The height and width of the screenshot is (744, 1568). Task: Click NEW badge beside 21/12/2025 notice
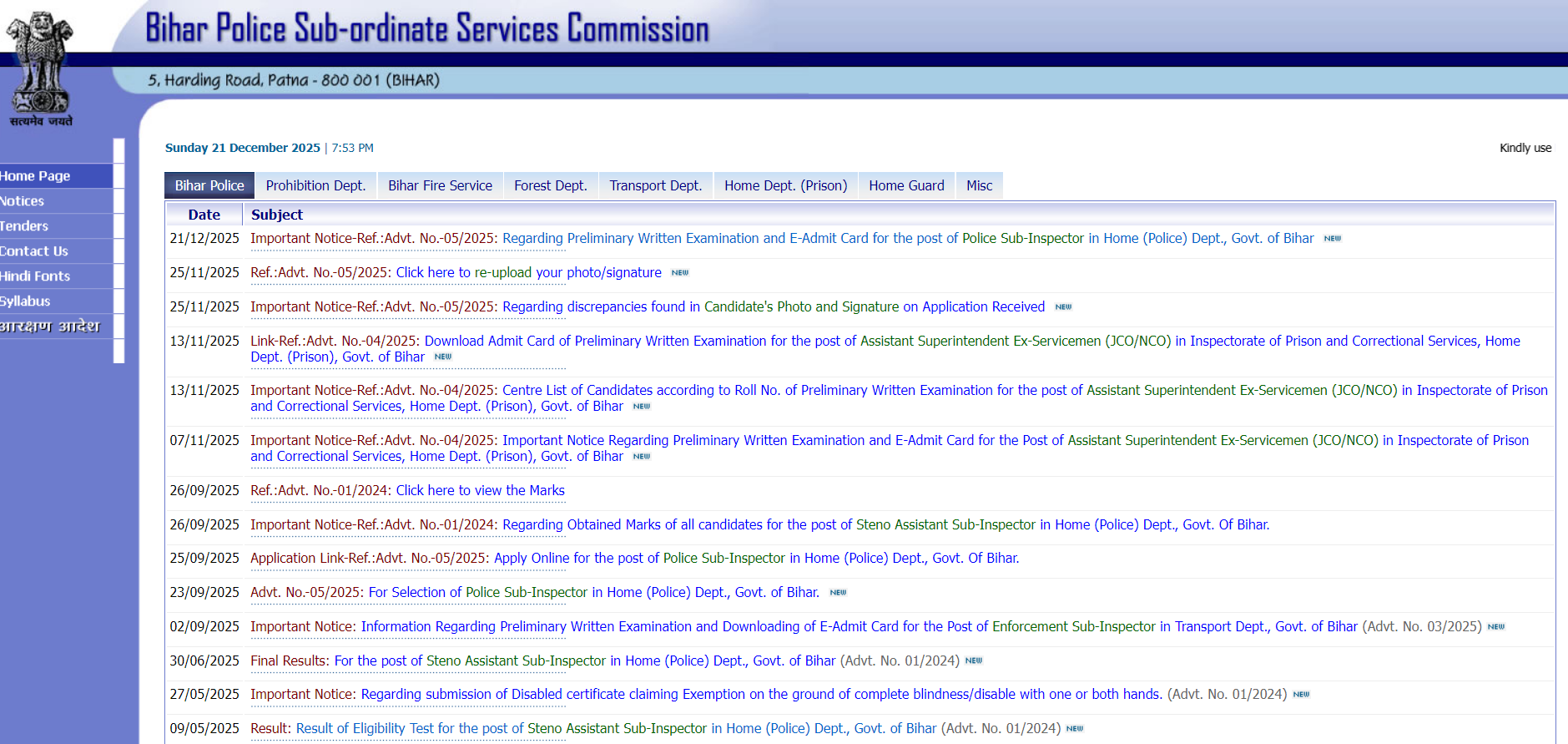click(1332, 239)
